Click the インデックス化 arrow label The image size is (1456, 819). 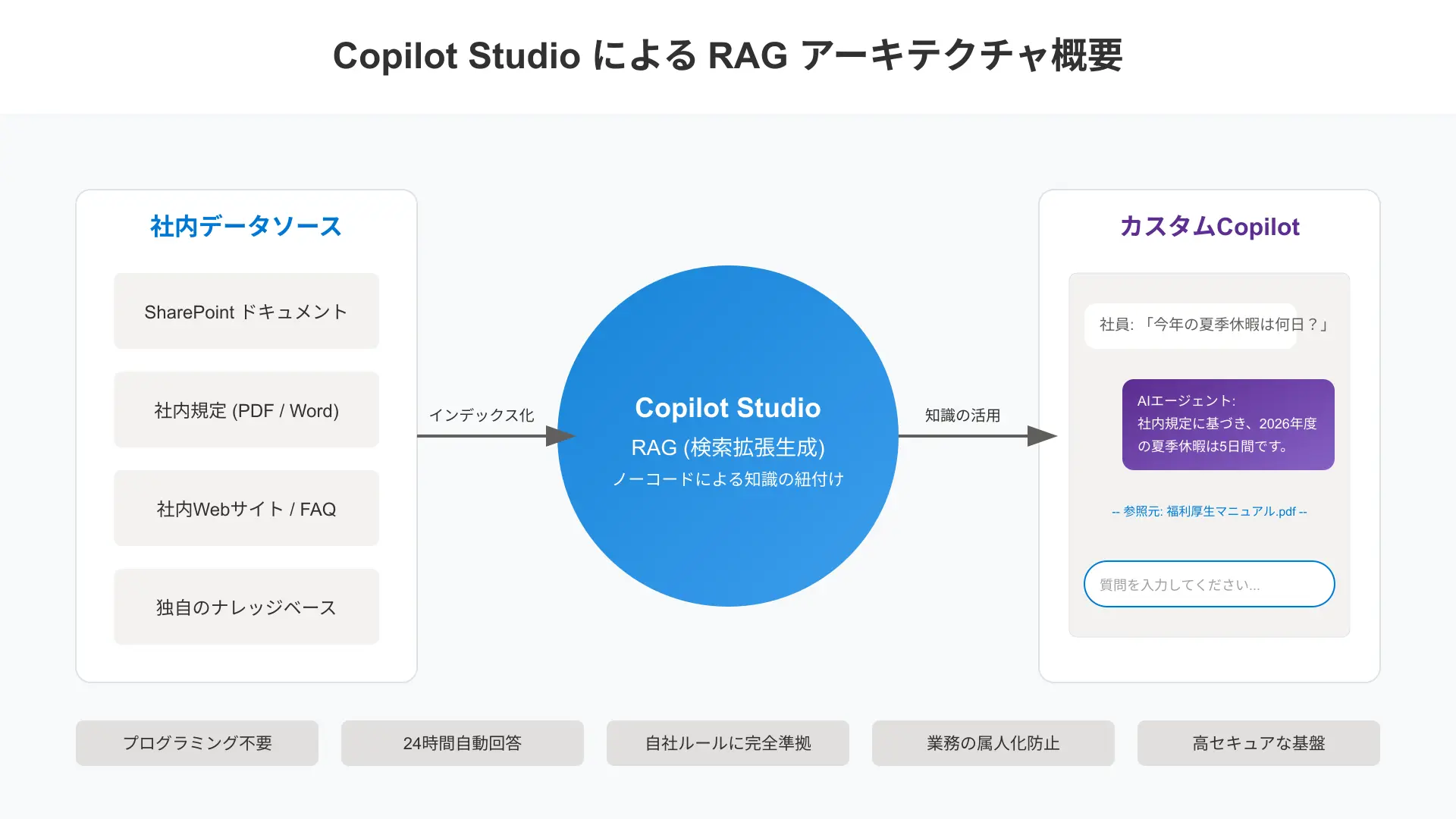coord(482,415)
